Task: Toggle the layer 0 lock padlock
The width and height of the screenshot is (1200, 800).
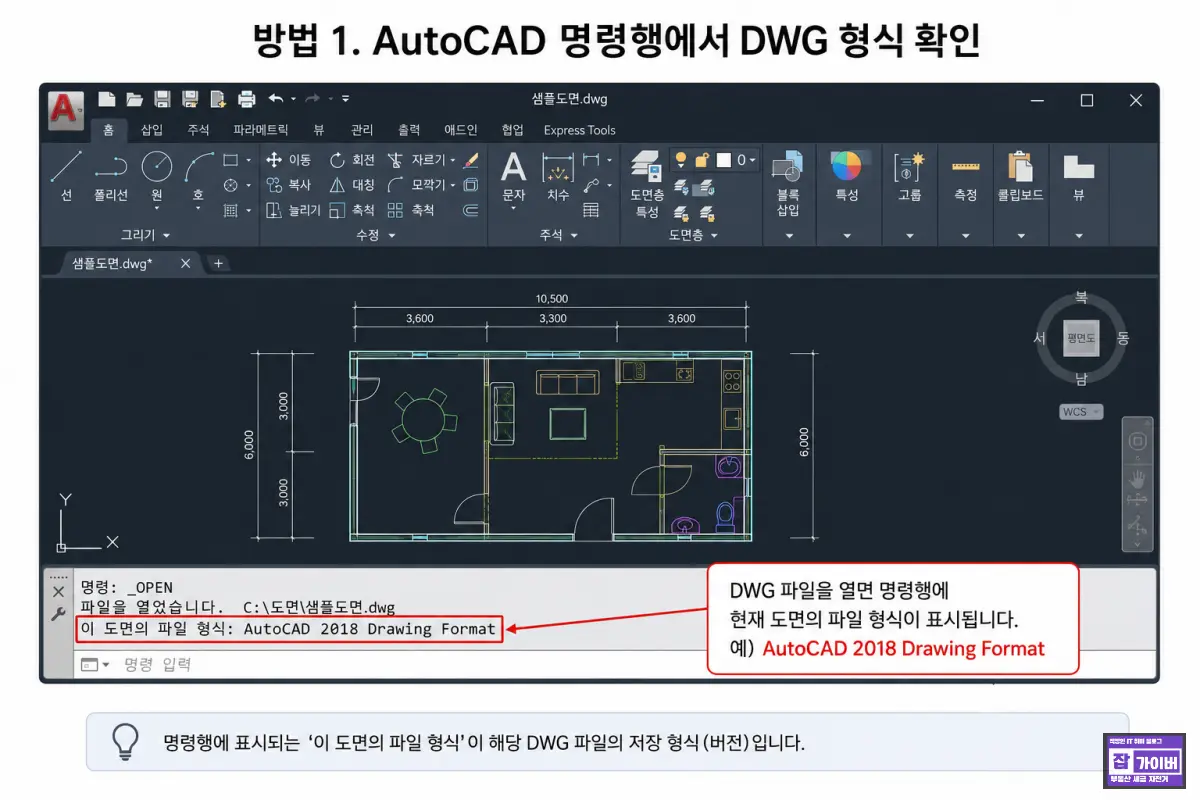Action: [x=702, y=159]
